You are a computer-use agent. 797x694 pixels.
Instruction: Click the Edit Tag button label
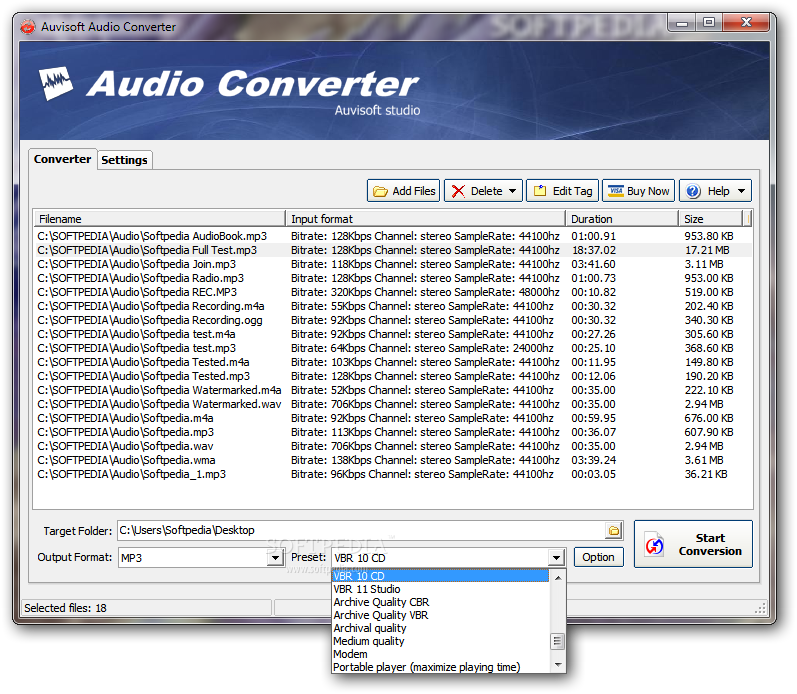click(572, 191)
